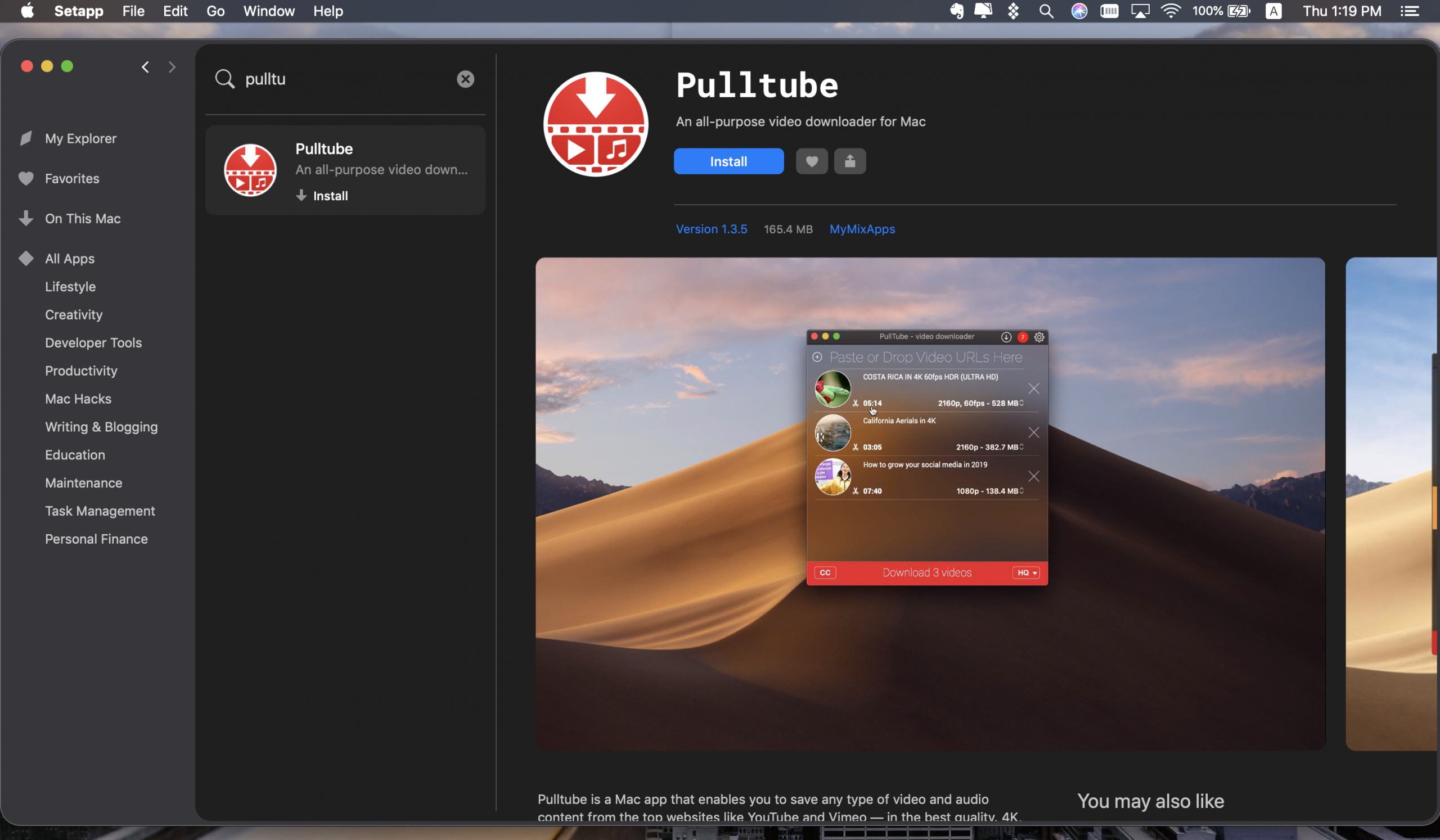Select the Mac Hacks category
This screenshot has height=840, width=1440.
[78, 398]
